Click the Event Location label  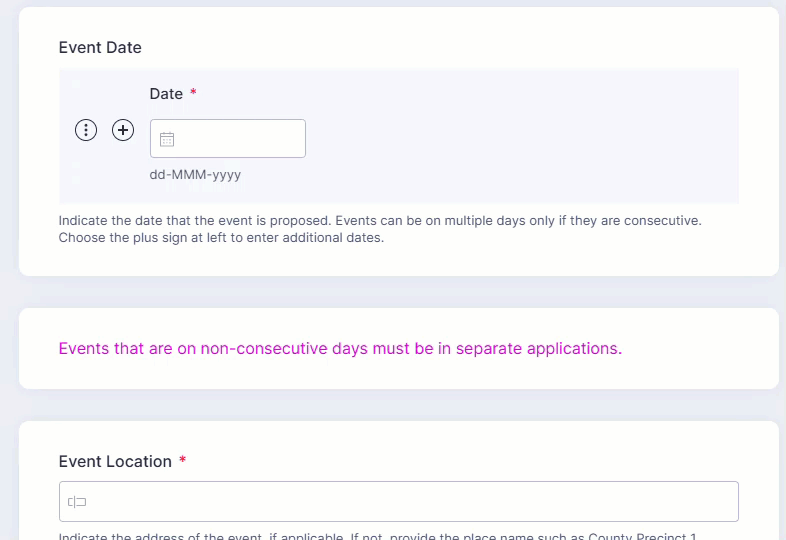[x=115, y=461]
